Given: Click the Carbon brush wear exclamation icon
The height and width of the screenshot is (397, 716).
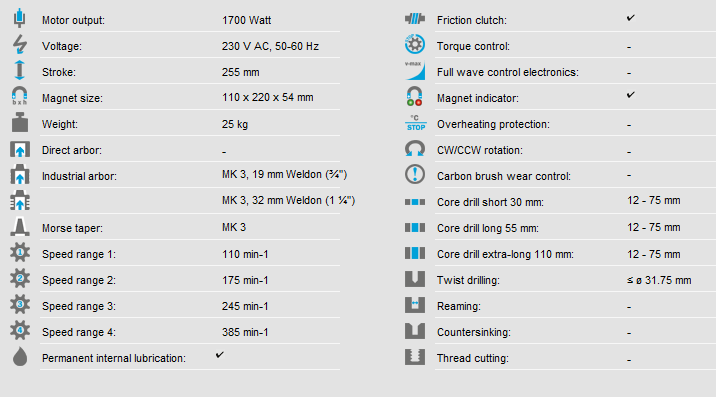Looking at the screenshot, I should click(x=415, y=175).
